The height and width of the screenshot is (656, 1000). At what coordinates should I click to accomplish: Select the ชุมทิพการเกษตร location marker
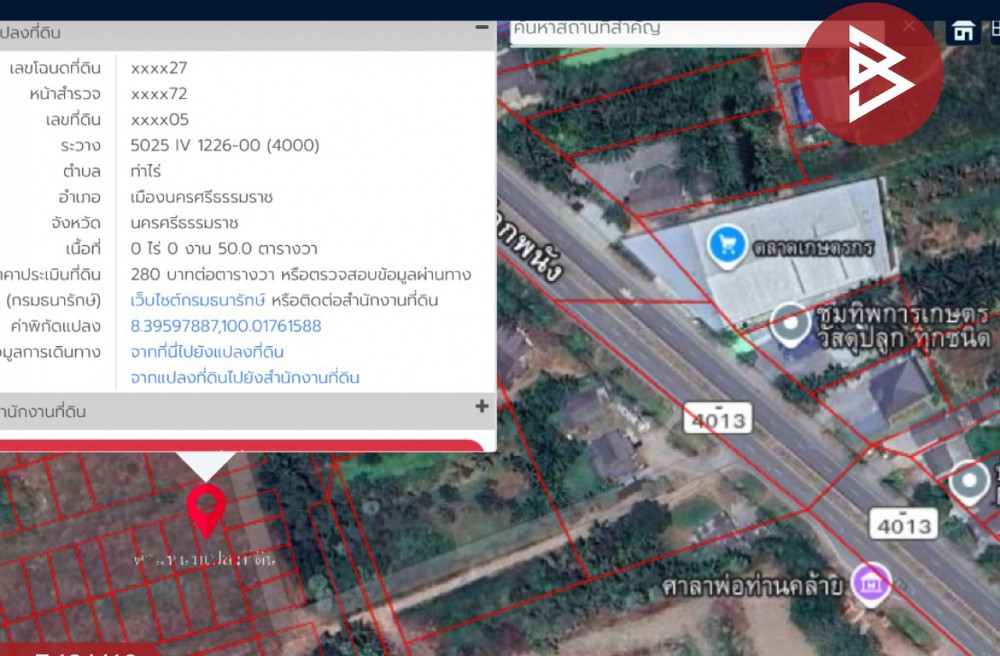[x=791, y=323]
